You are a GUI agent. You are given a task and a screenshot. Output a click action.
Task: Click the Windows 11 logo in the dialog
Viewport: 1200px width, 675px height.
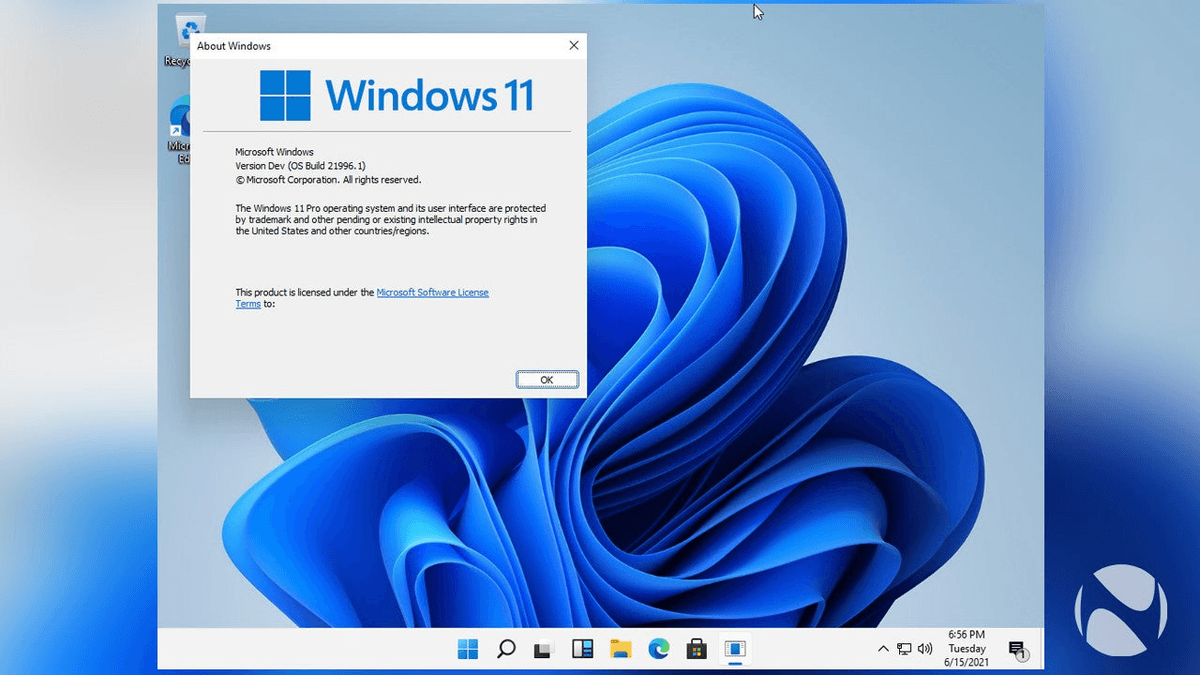point(285,94)
